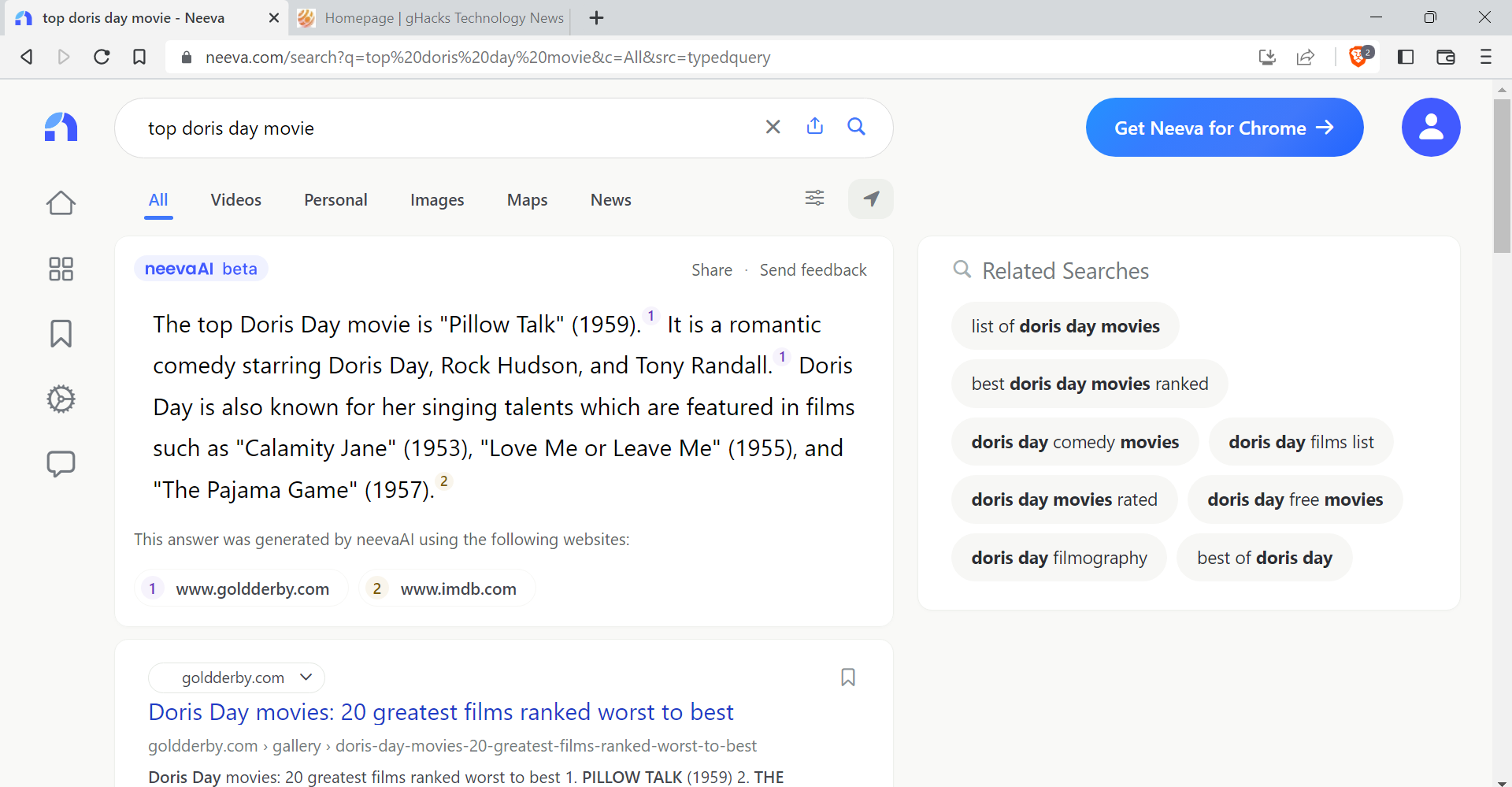Click the Share link in NeevaAI box
The image size is (1512, 787).
coord(712,270)
